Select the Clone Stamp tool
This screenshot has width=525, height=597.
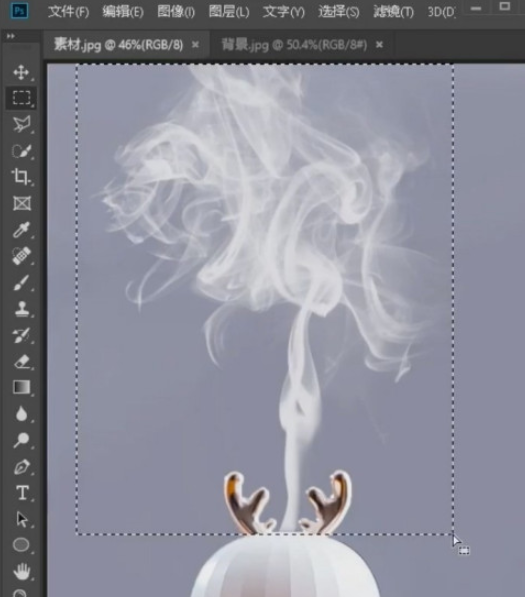(22, 309)
